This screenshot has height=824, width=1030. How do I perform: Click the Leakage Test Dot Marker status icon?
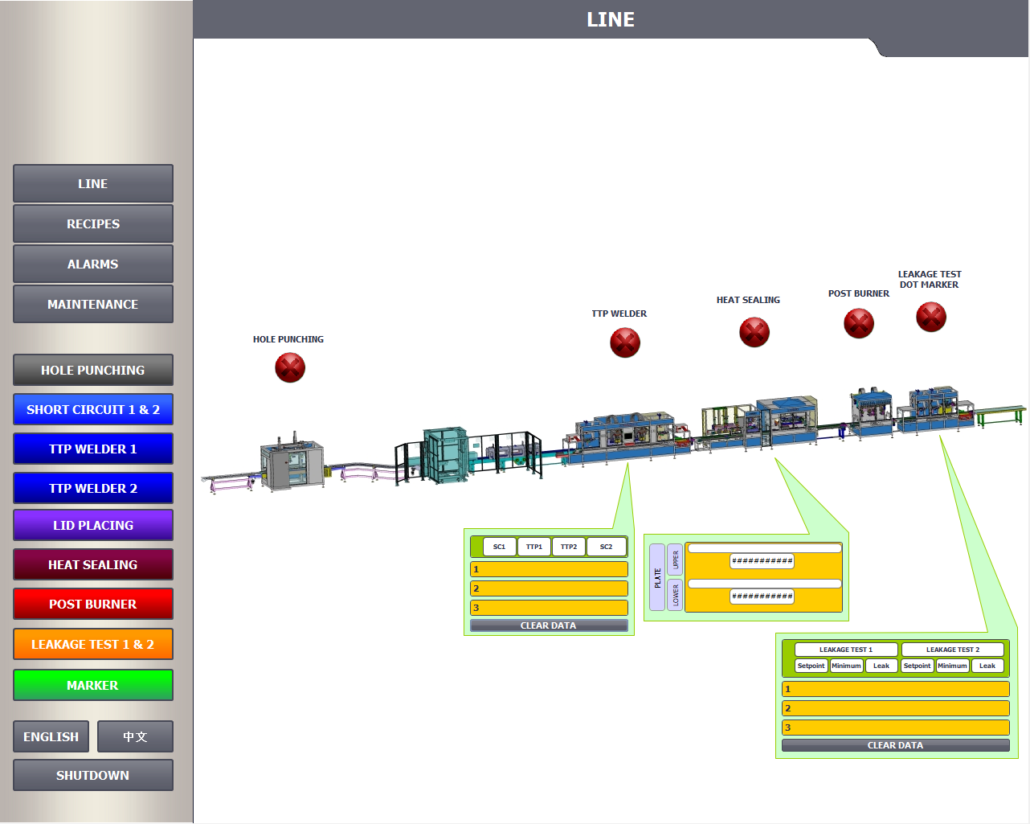[x=931, y=317]
